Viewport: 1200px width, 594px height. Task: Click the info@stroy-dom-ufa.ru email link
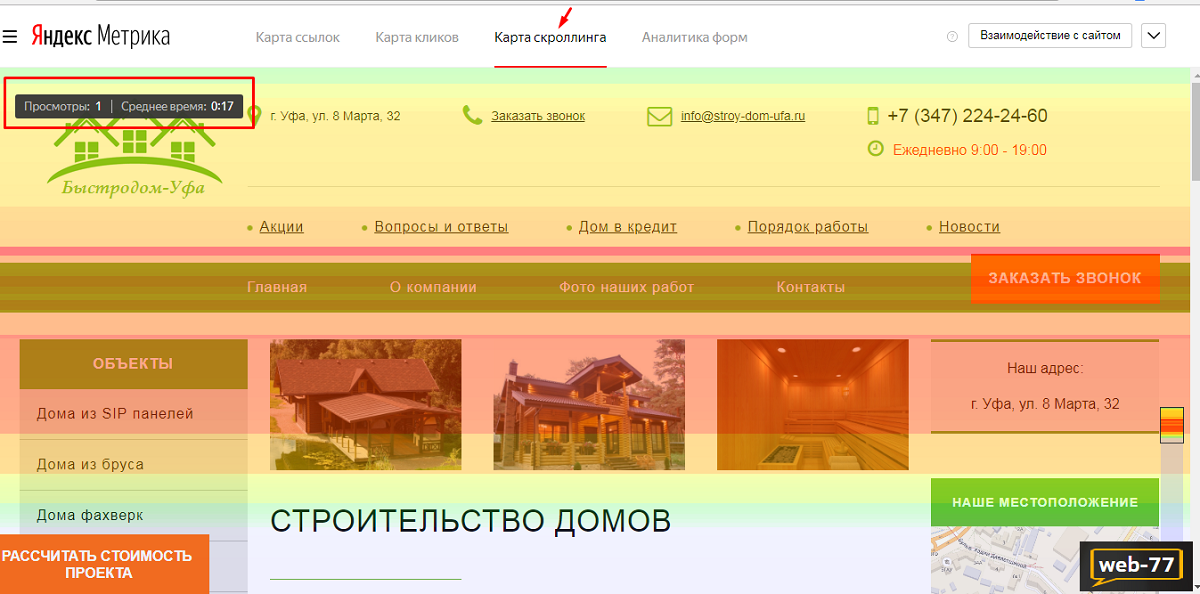[x=743, y=116]
